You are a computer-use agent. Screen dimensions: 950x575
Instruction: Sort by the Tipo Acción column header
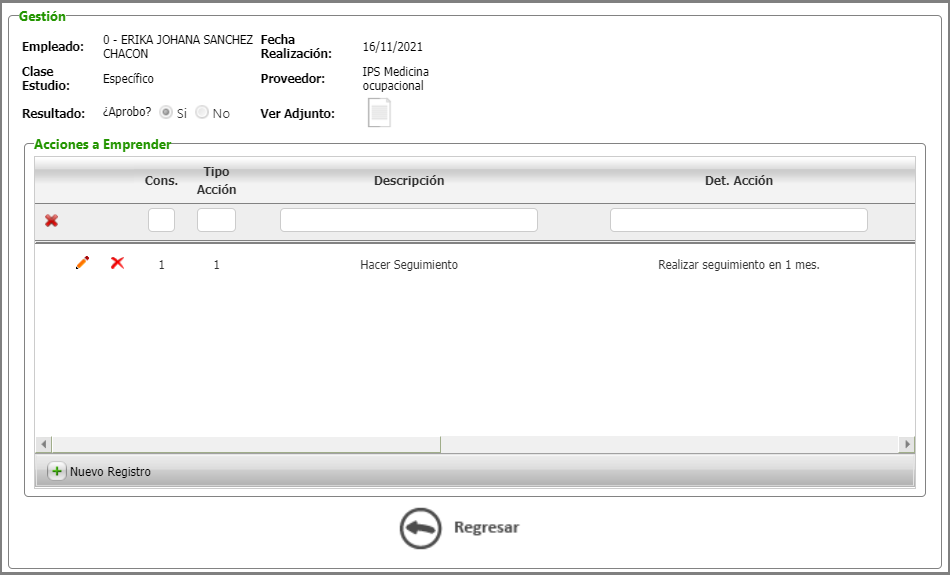pos(216,181)
